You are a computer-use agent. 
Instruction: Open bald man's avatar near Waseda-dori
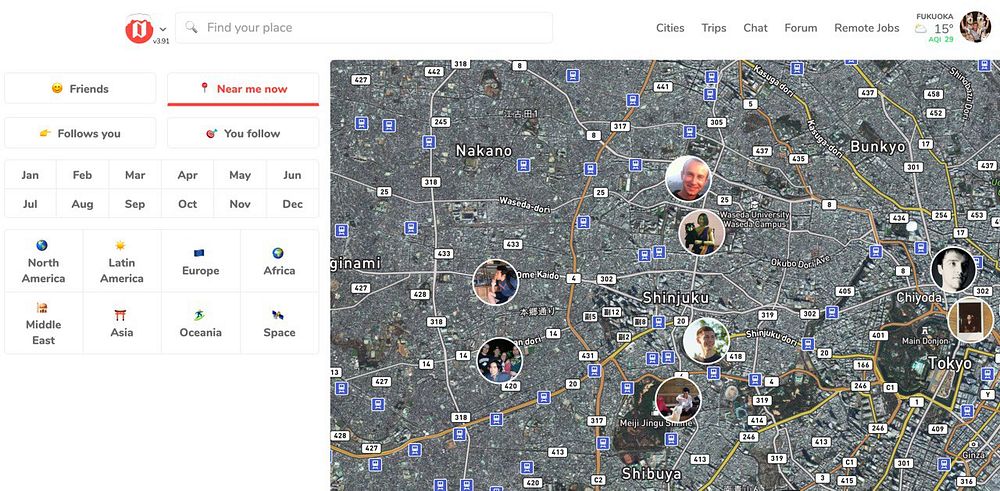688,179
